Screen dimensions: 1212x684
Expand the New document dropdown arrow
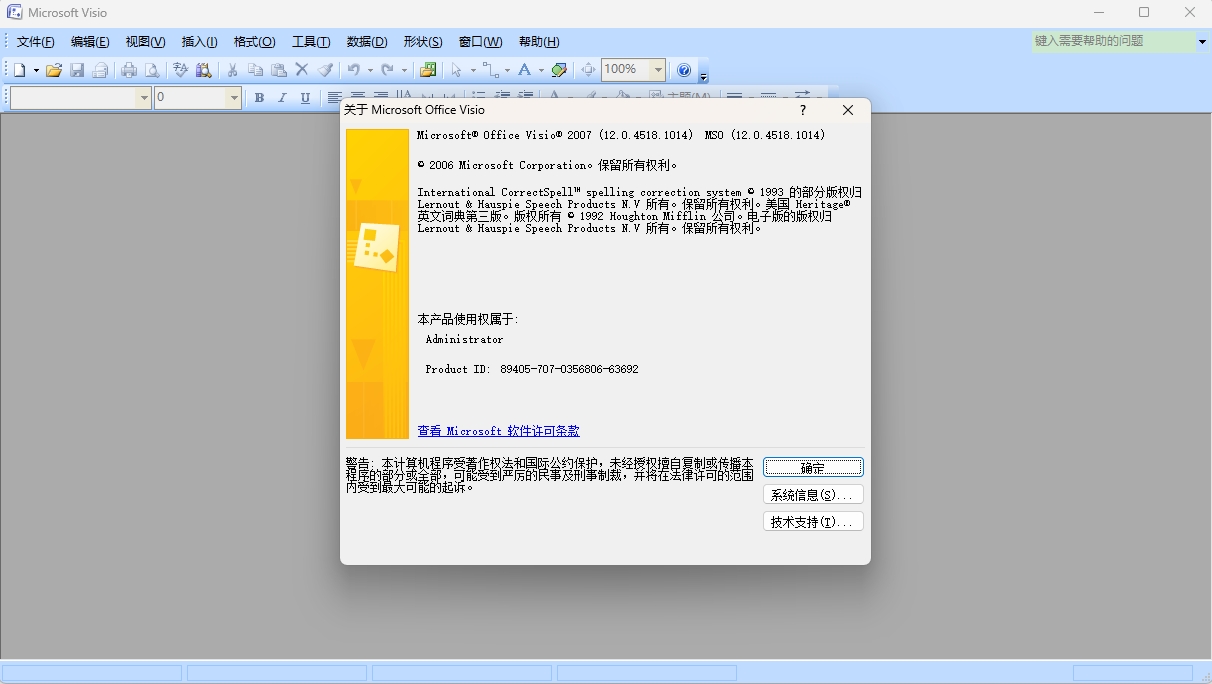click(36, 70)
